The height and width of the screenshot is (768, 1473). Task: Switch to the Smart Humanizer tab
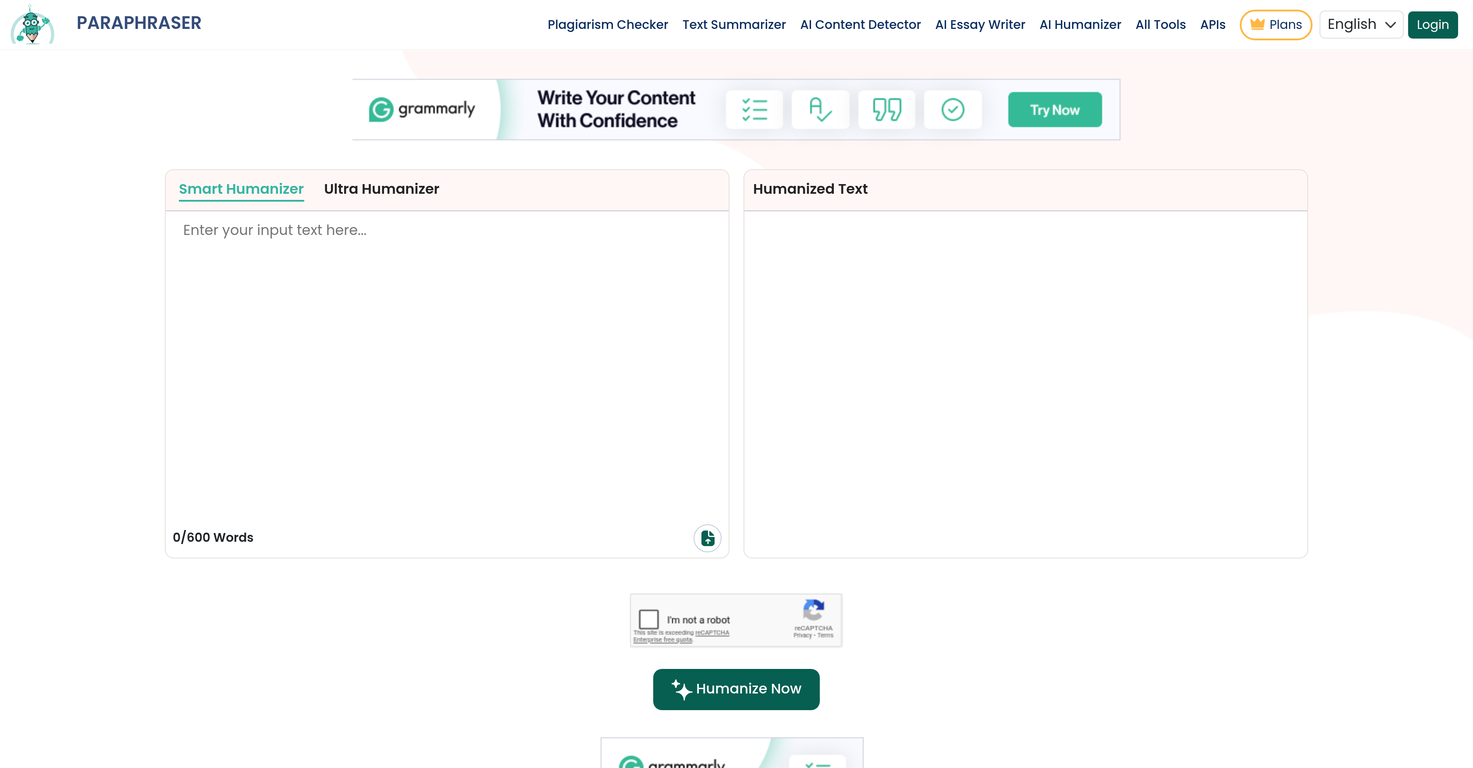(x=241, y=189)
